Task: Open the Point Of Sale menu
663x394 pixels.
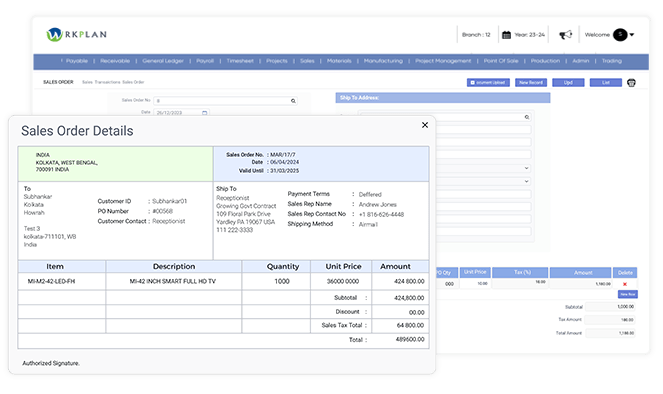Action: (x=501, y=61)
